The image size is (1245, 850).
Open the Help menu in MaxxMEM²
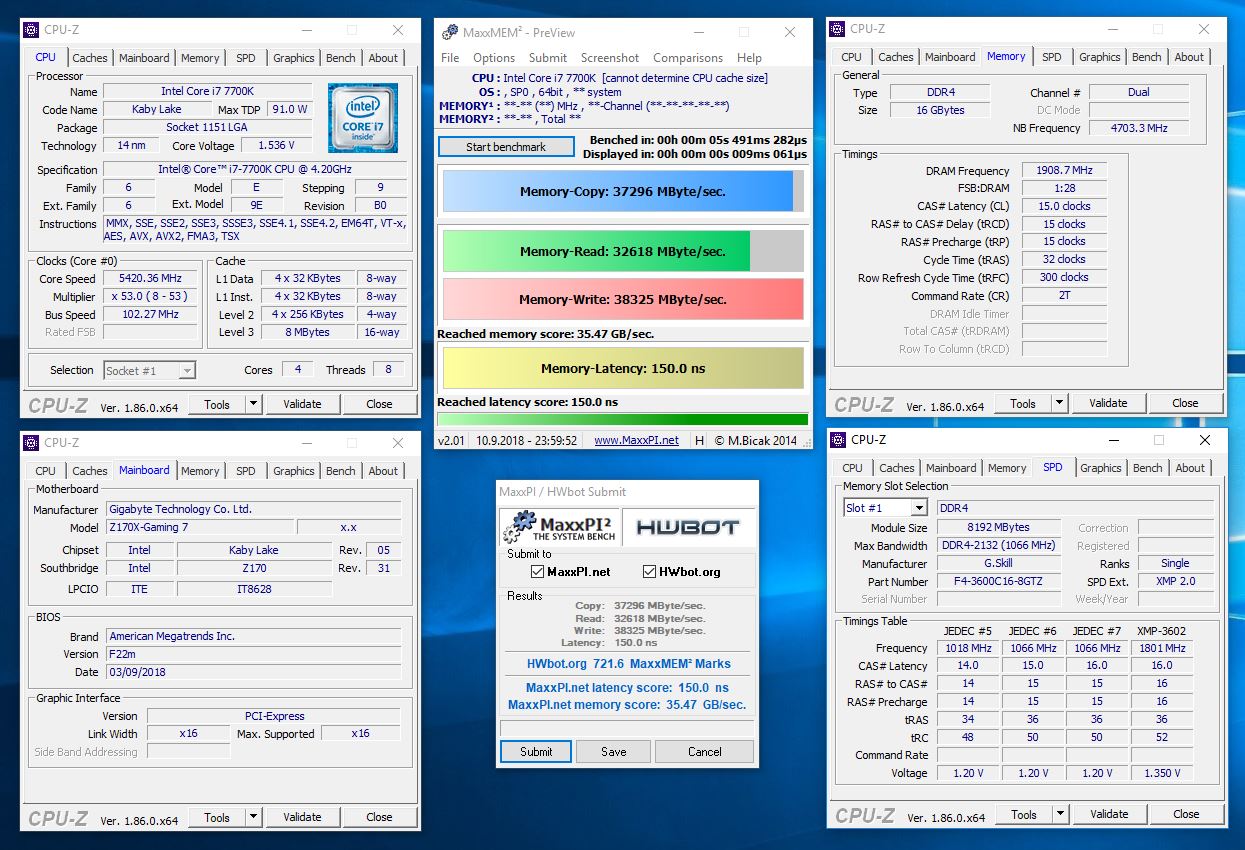[x=749, y=58]
